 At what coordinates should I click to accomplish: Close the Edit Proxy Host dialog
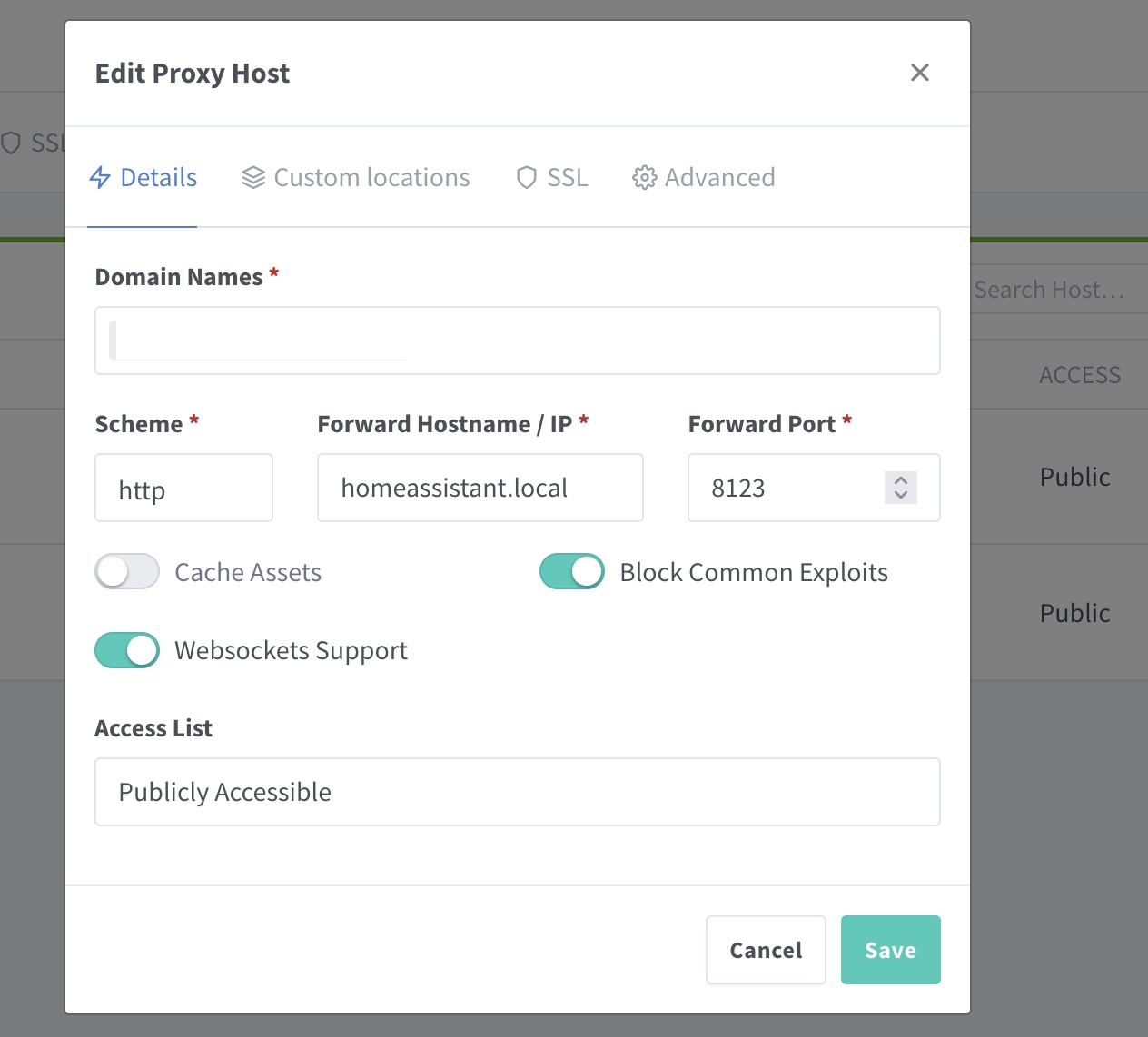[x=920, y=73]
